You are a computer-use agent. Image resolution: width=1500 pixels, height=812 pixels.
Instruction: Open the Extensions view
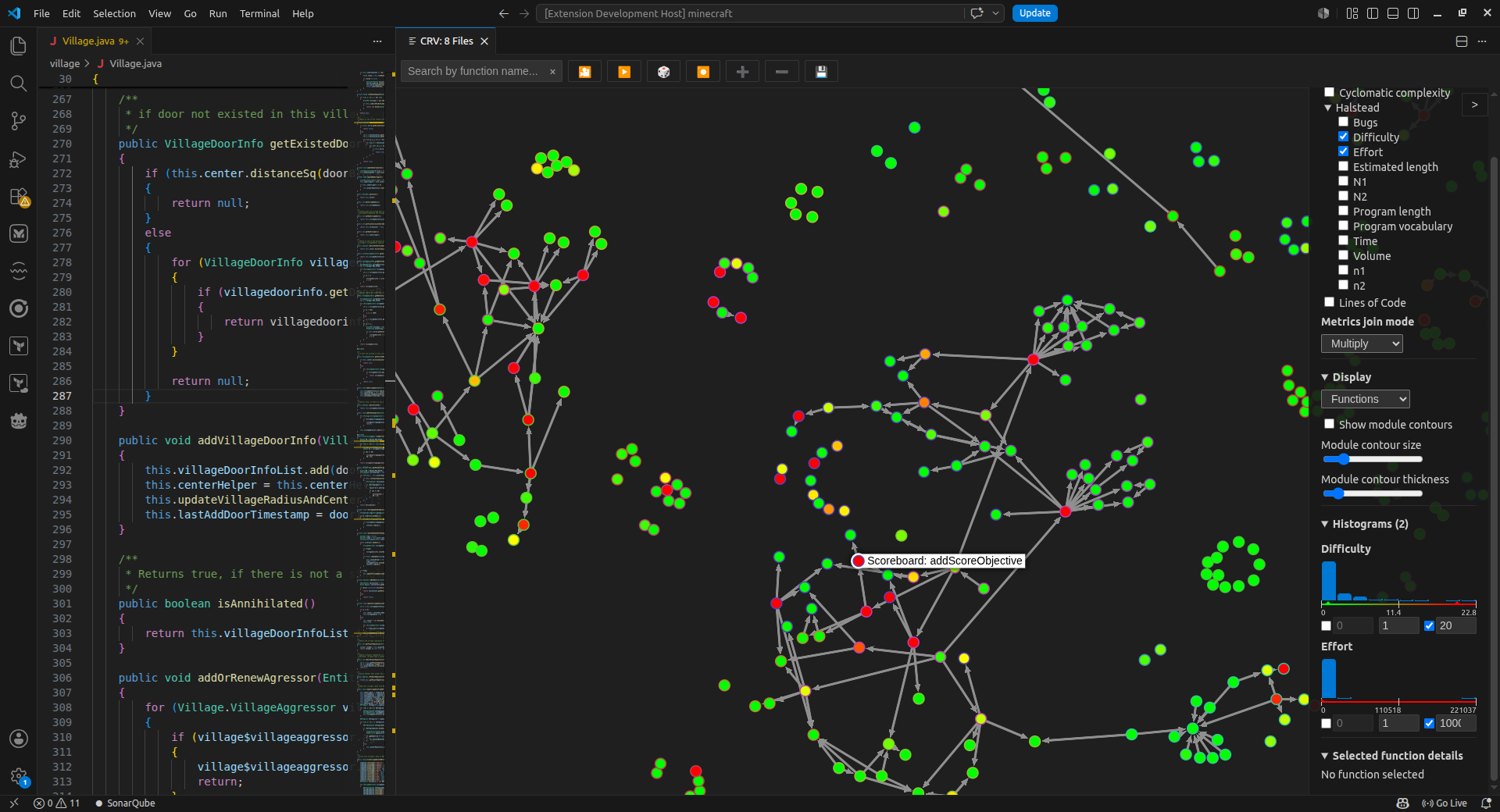pos(19,196)
